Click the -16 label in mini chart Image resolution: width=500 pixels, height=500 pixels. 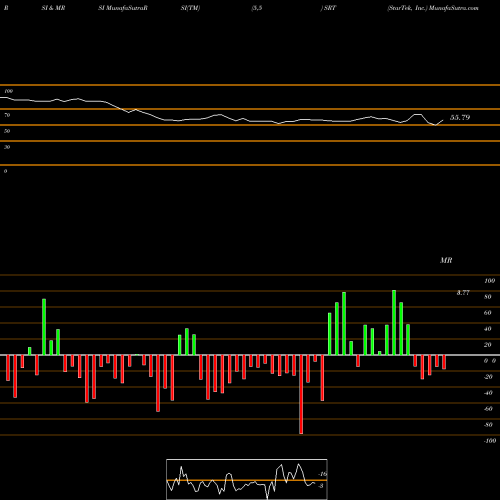click(323, 474)
